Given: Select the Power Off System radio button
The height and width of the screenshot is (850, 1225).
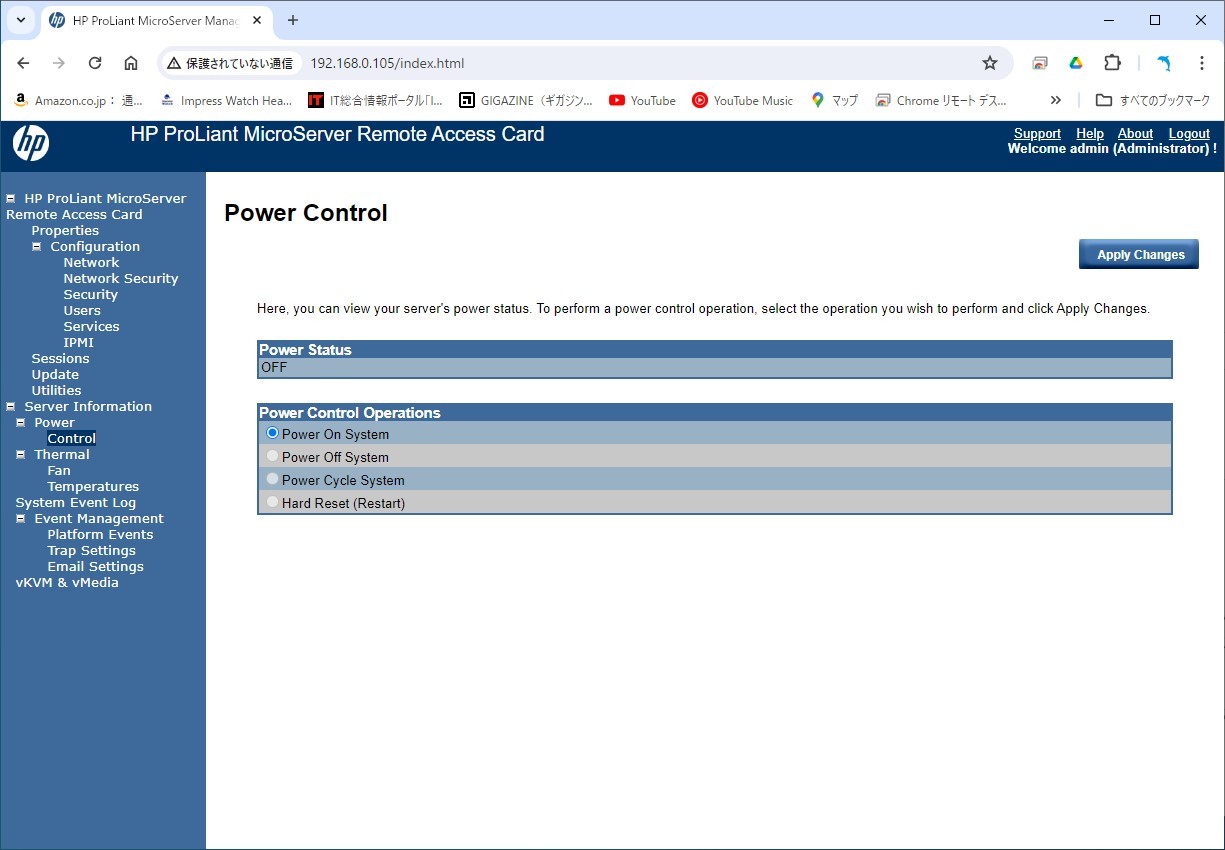Looking at the screenshot, I should tap(272, 456).
